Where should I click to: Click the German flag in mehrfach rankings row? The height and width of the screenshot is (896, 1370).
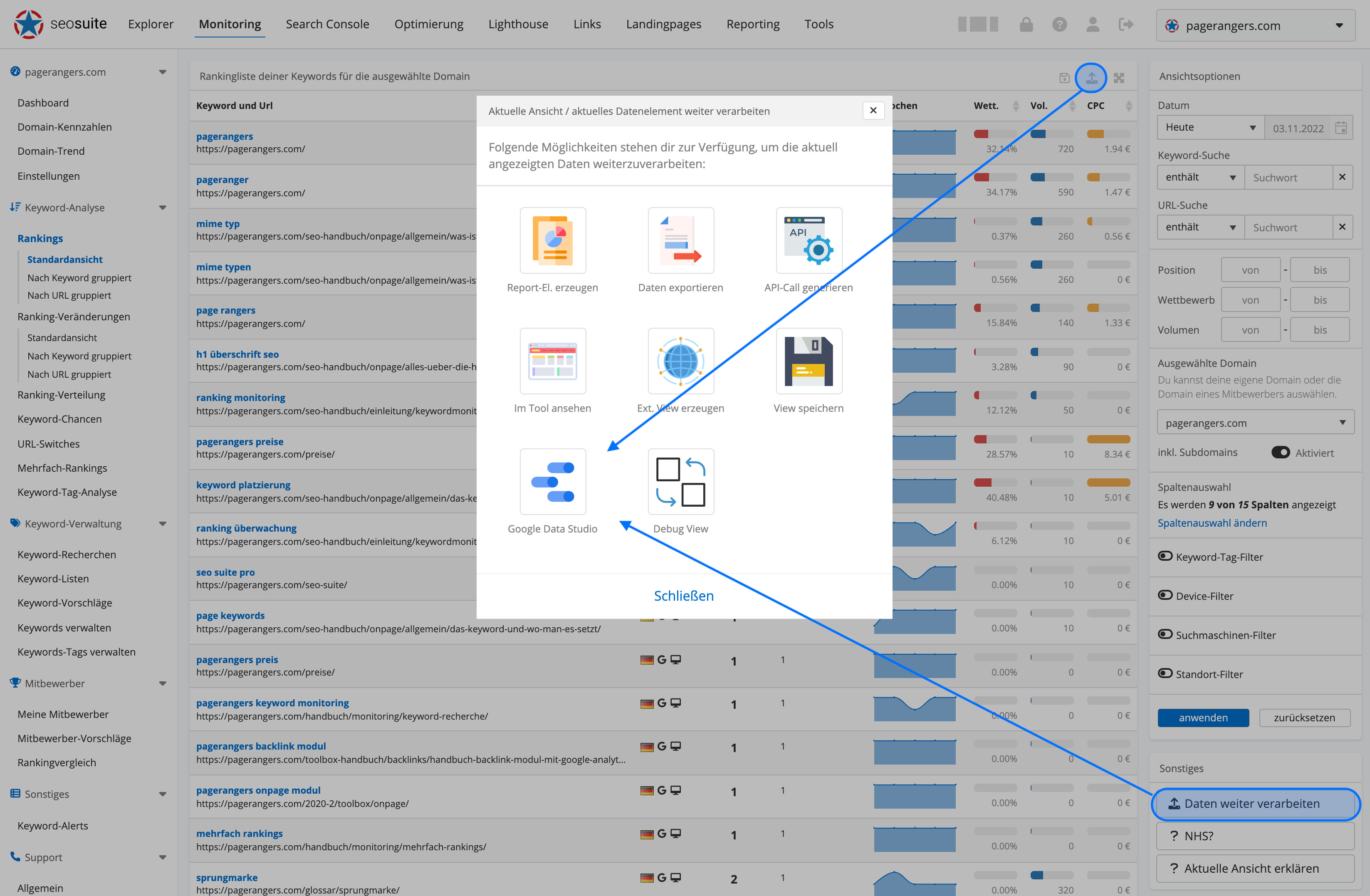pyautogui.click(x=647, y=834)
